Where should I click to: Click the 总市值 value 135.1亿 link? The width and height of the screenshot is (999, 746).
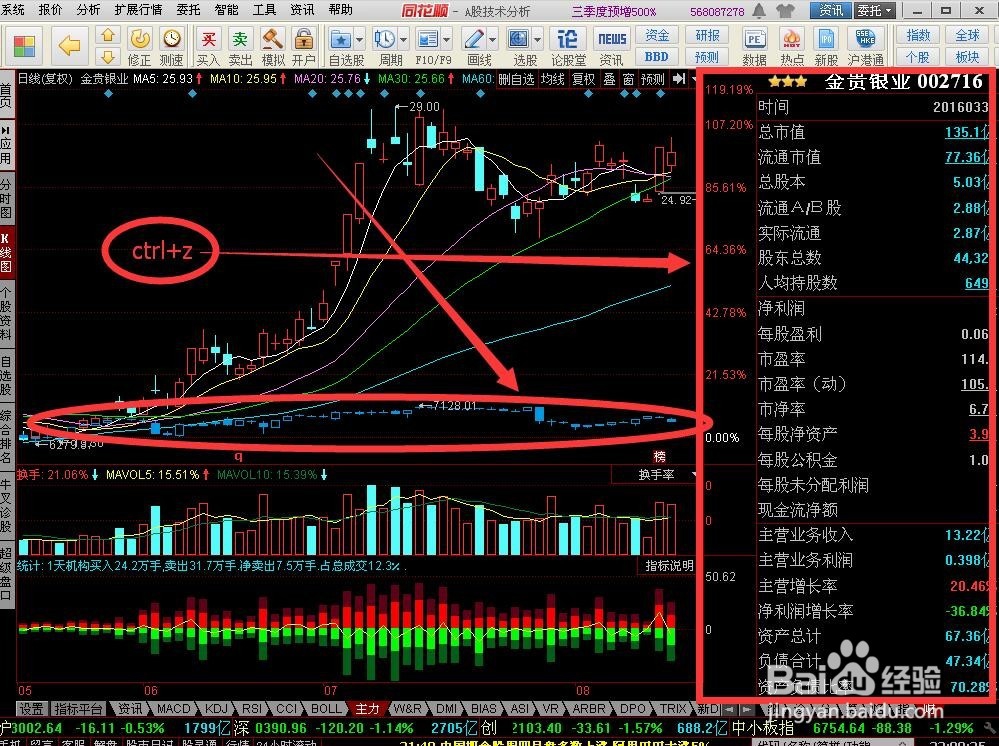(x=967, y=132)
